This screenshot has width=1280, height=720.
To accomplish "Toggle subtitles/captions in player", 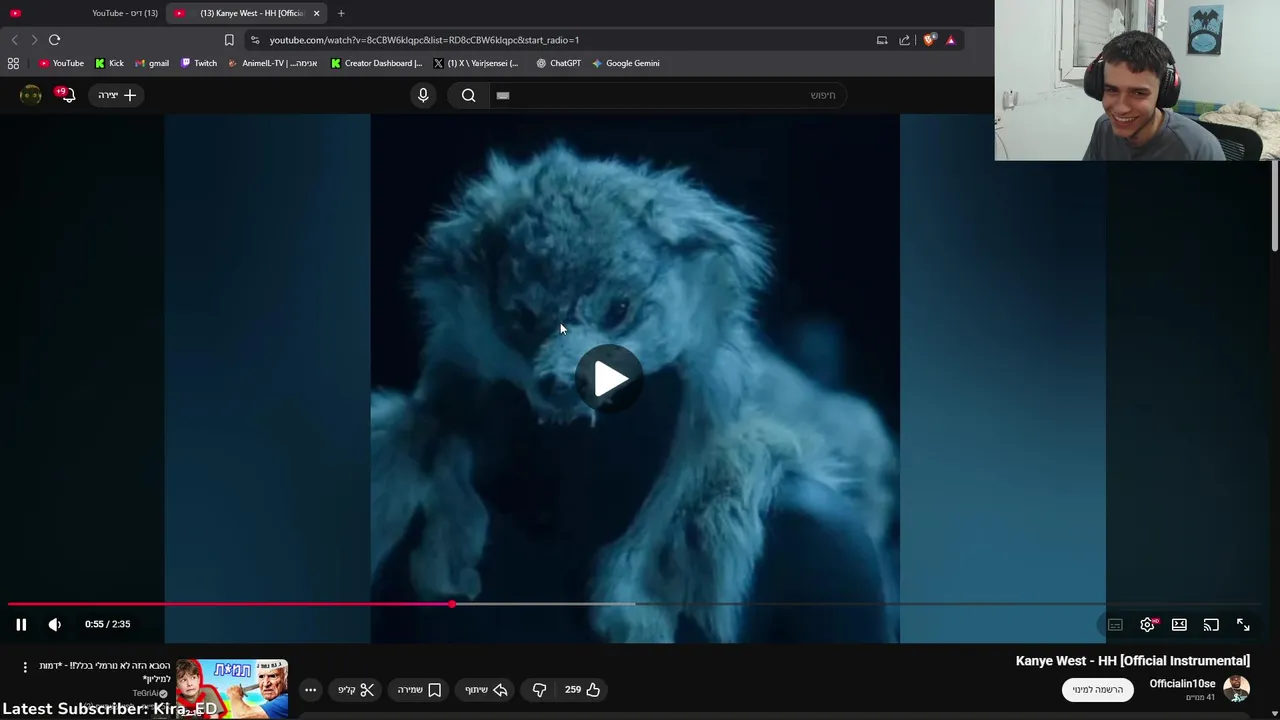I will pos(1115,625).
